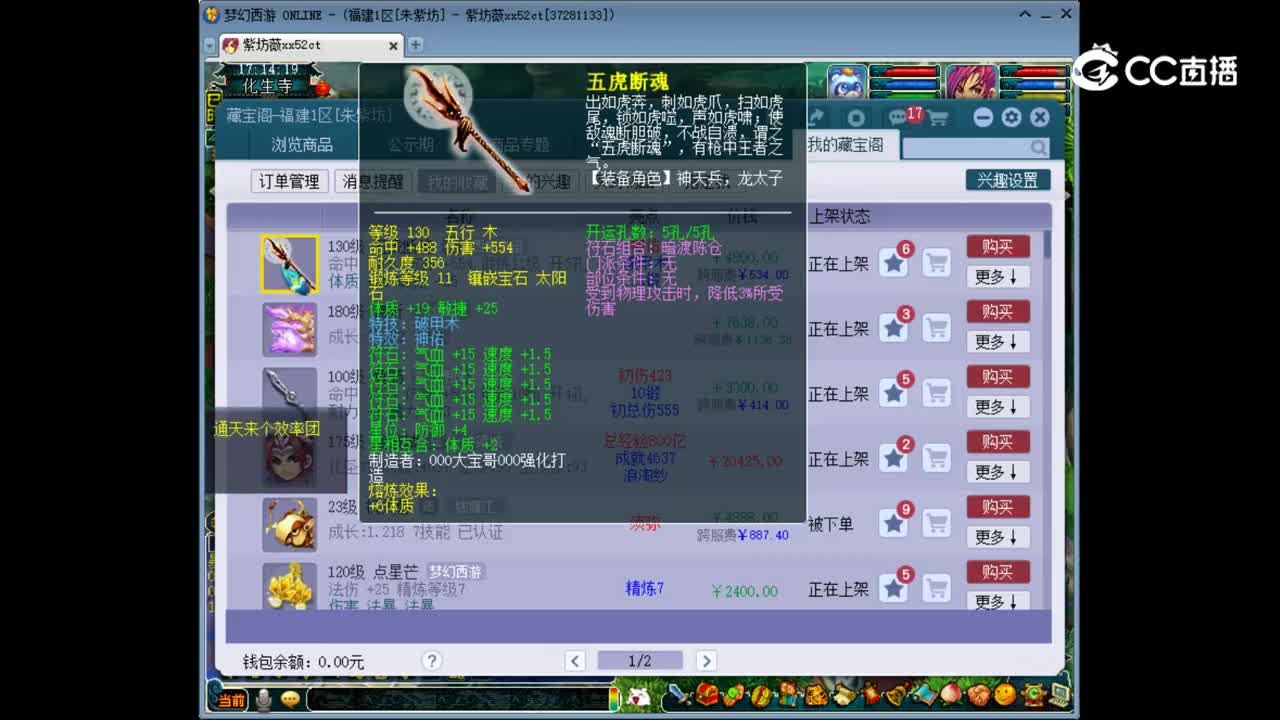Click the pet portrait at top

pos(846,81)
